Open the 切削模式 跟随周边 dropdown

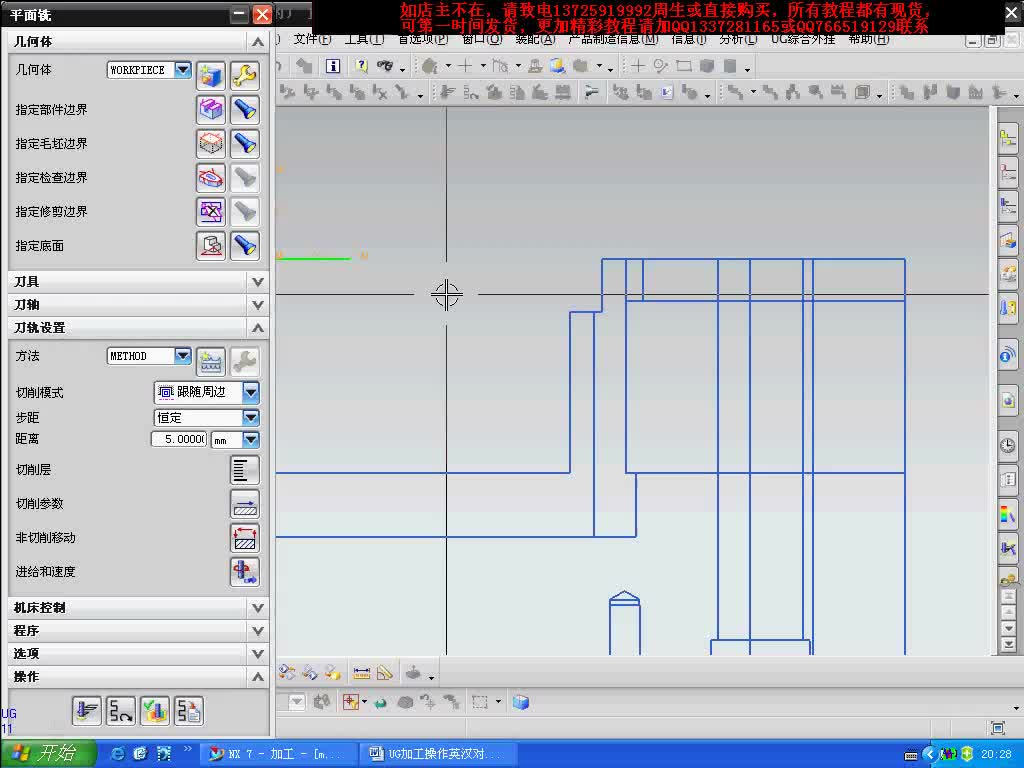click(251, 392)
